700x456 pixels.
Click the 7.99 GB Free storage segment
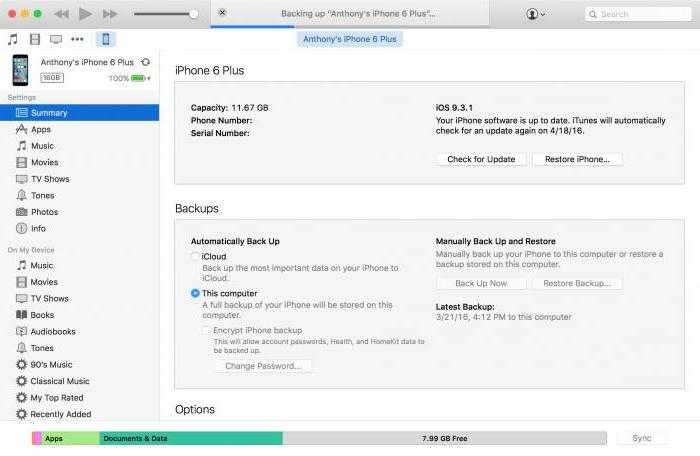tap(445, 439)
